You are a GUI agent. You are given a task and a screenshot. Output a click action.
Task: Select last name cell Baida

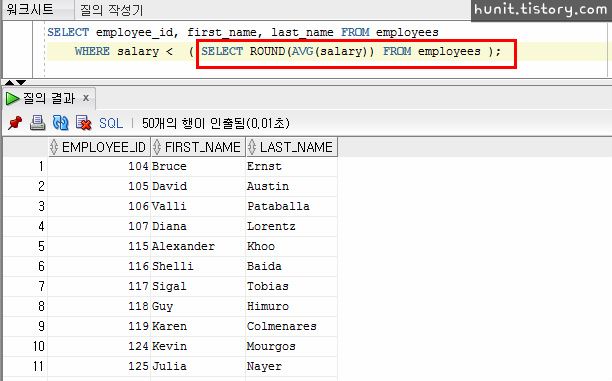click(291, 266)
